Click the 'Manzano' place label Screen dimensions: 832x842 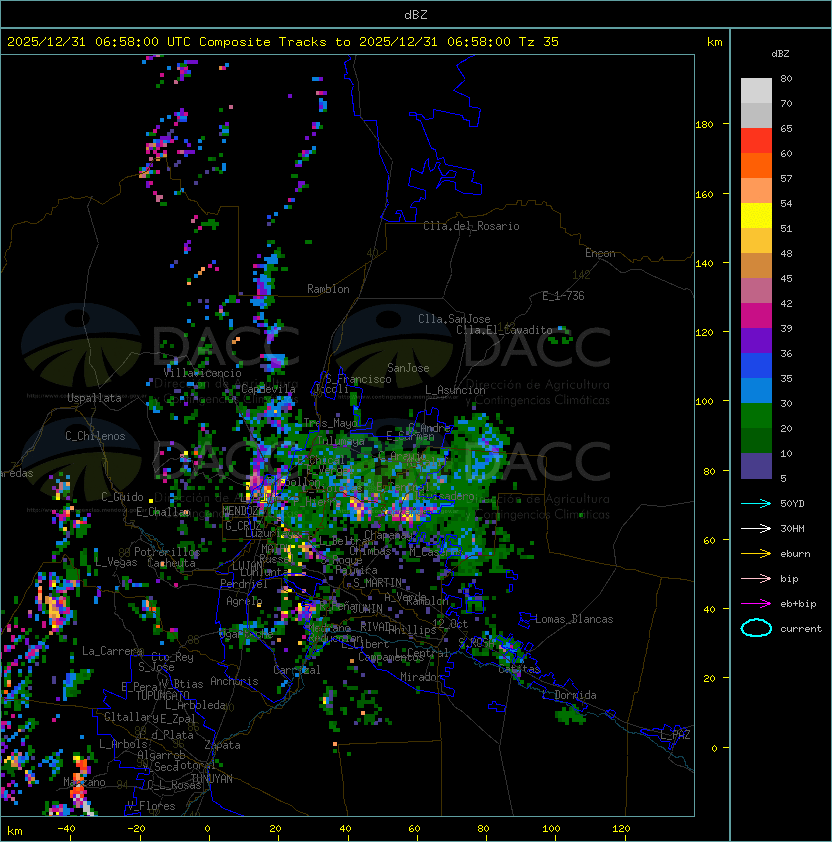point(84,782)
